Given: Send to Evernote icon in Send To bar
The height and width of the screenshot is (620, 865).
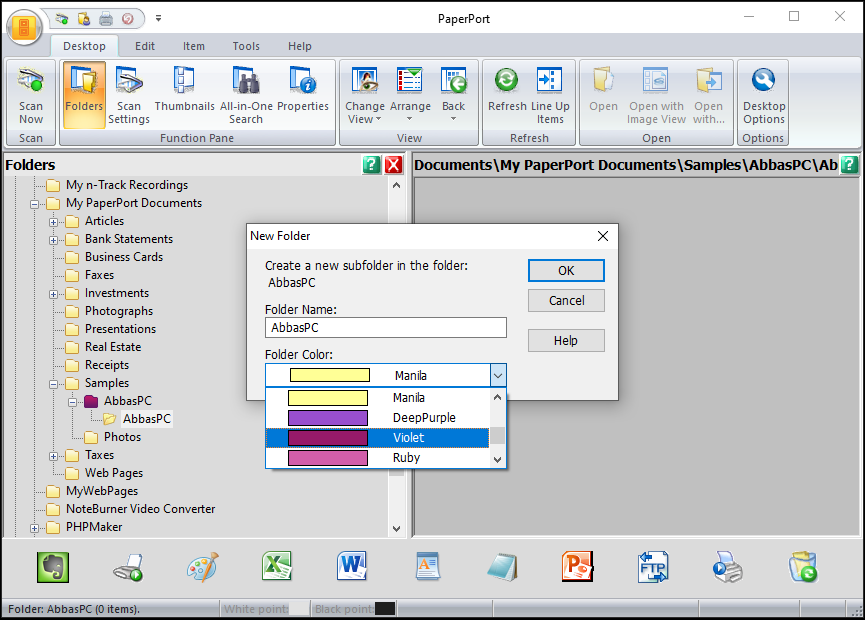Looking at the screenshot, I should coord(53,567).
